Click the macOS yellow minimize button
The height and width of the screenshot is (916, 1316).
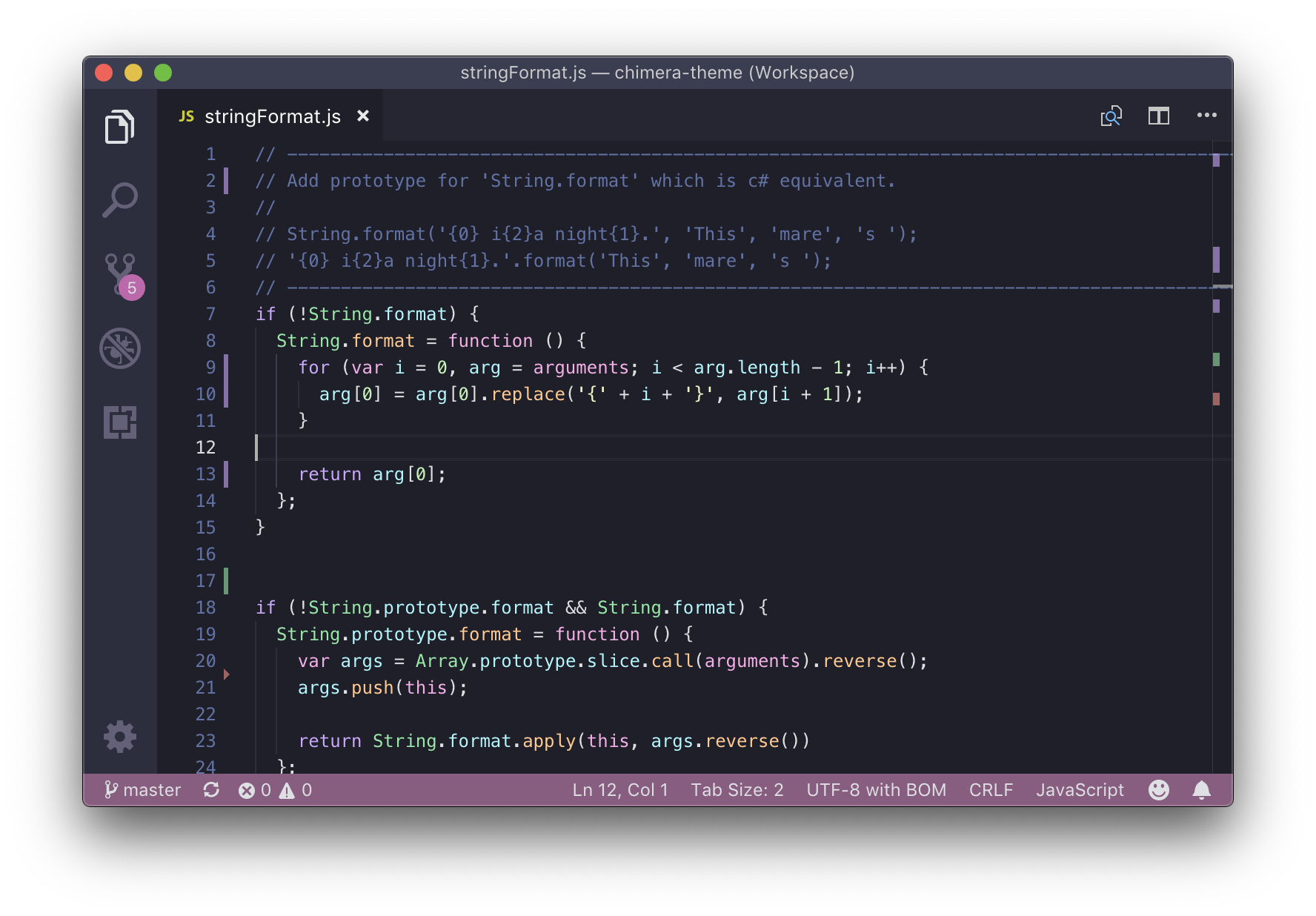133,73
